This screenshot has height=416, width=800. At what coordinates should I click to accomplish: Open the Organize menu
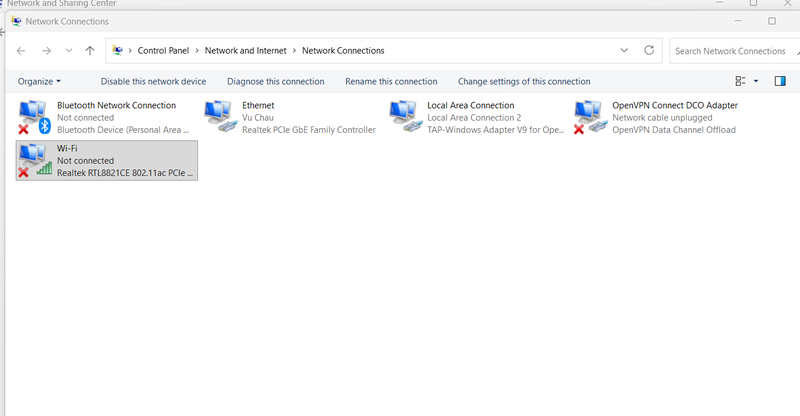[39, 81]
